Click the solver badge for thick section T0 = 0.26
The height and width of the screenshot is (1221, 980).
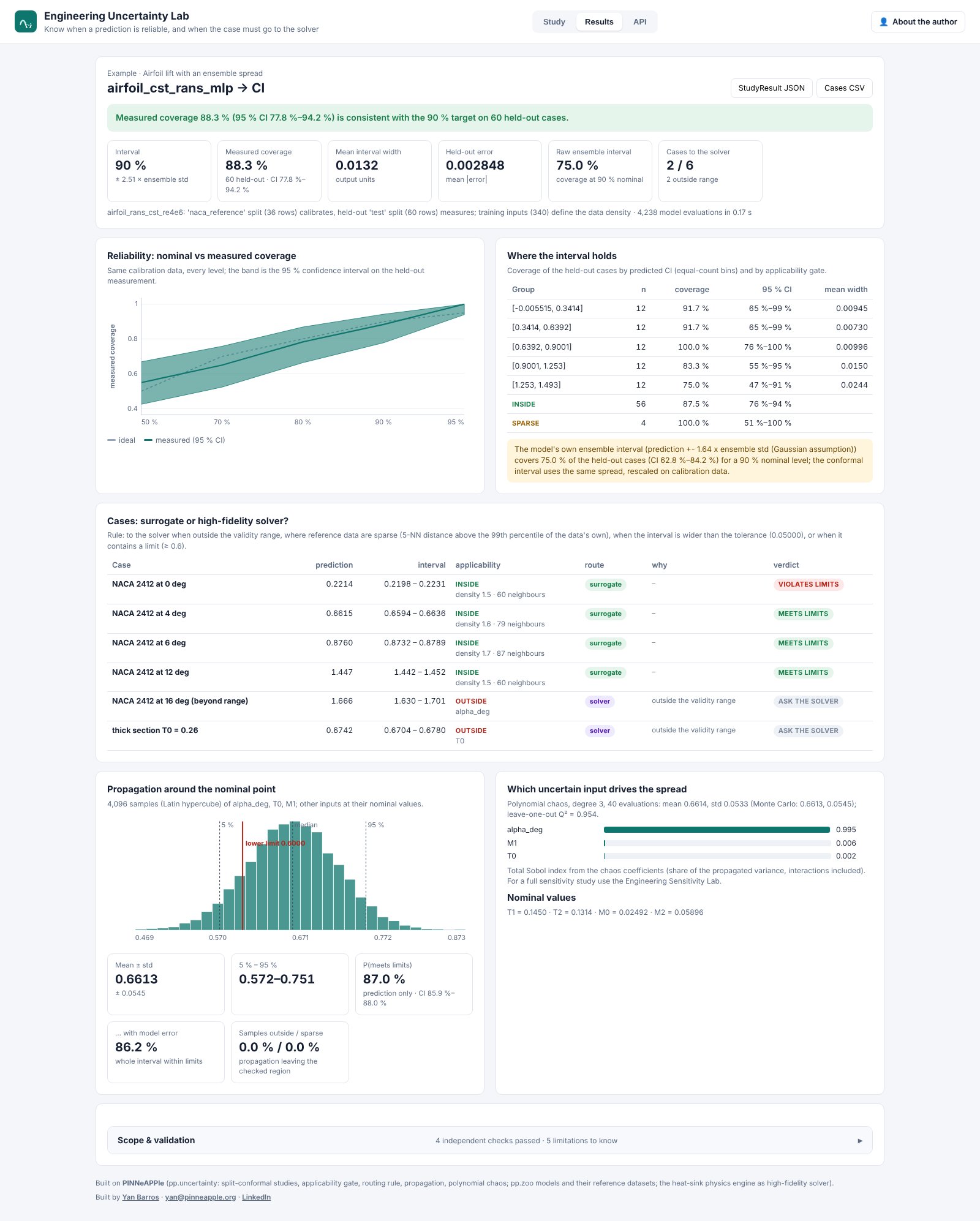point(600,731)
